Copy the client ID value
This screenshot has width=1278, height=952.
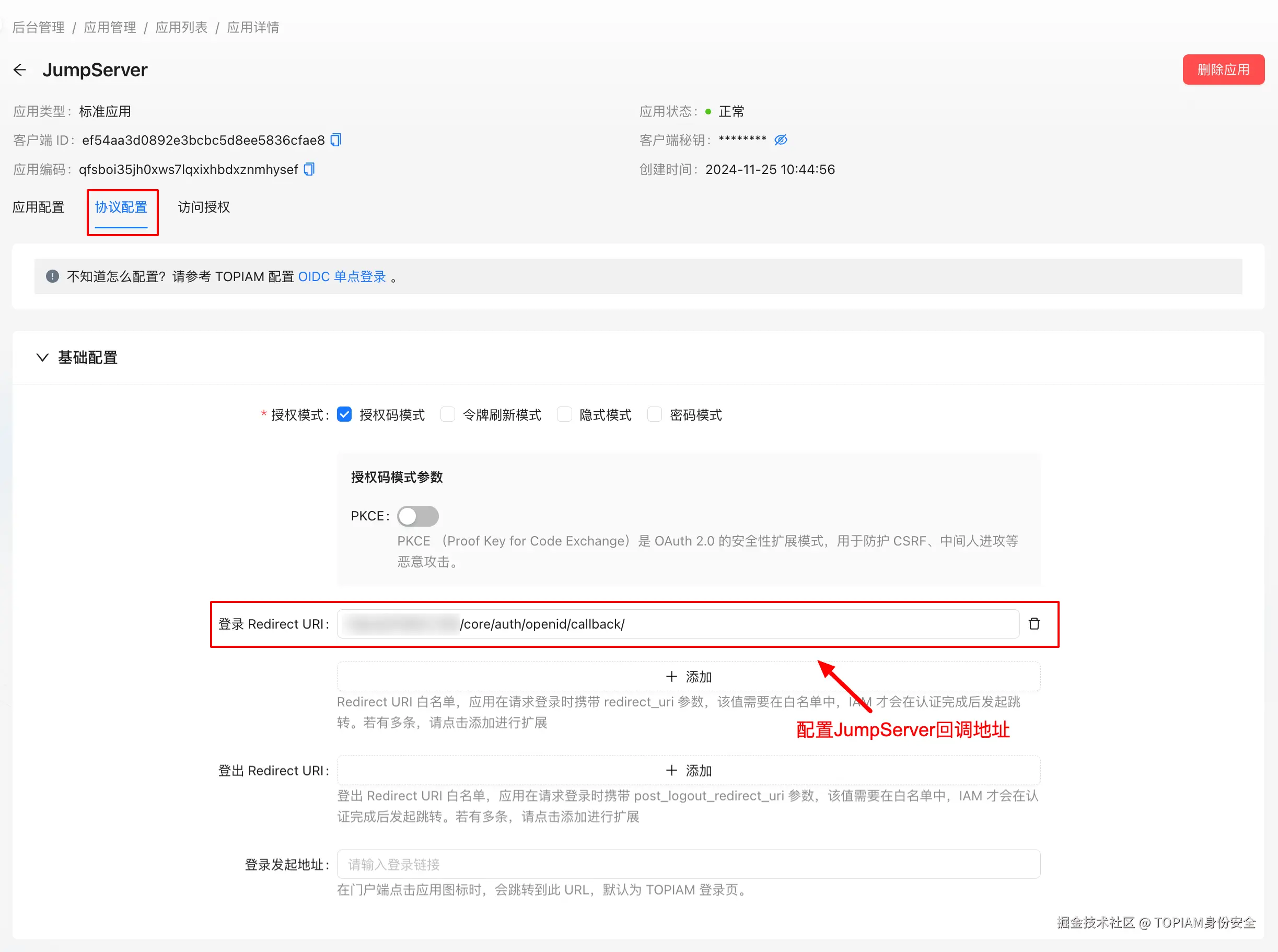(336, 140)
